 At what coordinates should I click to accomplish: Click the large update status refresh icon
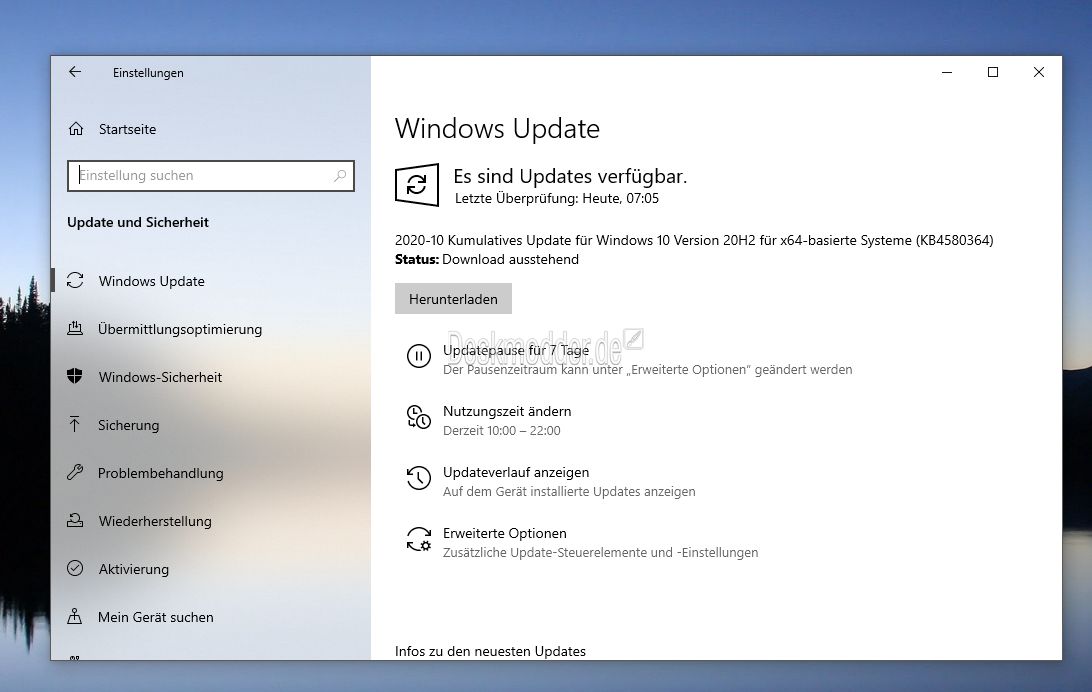pyautogui.click(x=417, y=185)
